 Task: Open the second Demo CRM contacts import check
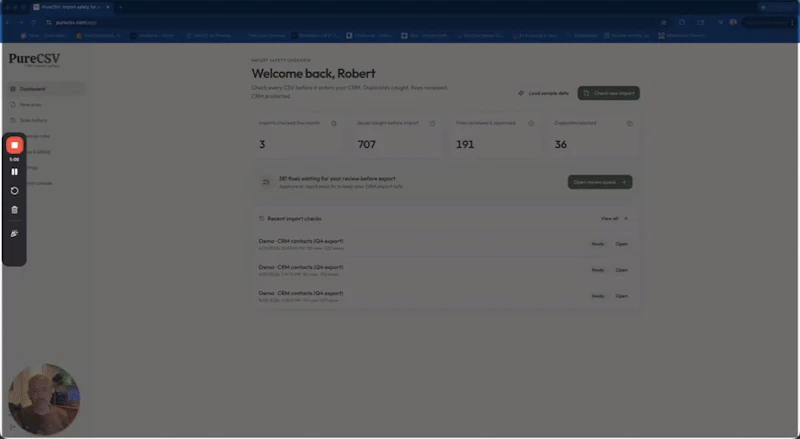(621, 270)
